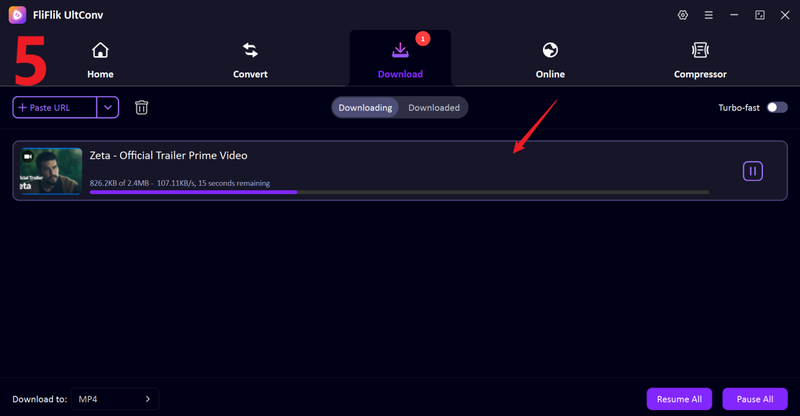Viewport: 800px width, 416px height.
Task: Open the MP4 format dropdown
Action: 115,399
